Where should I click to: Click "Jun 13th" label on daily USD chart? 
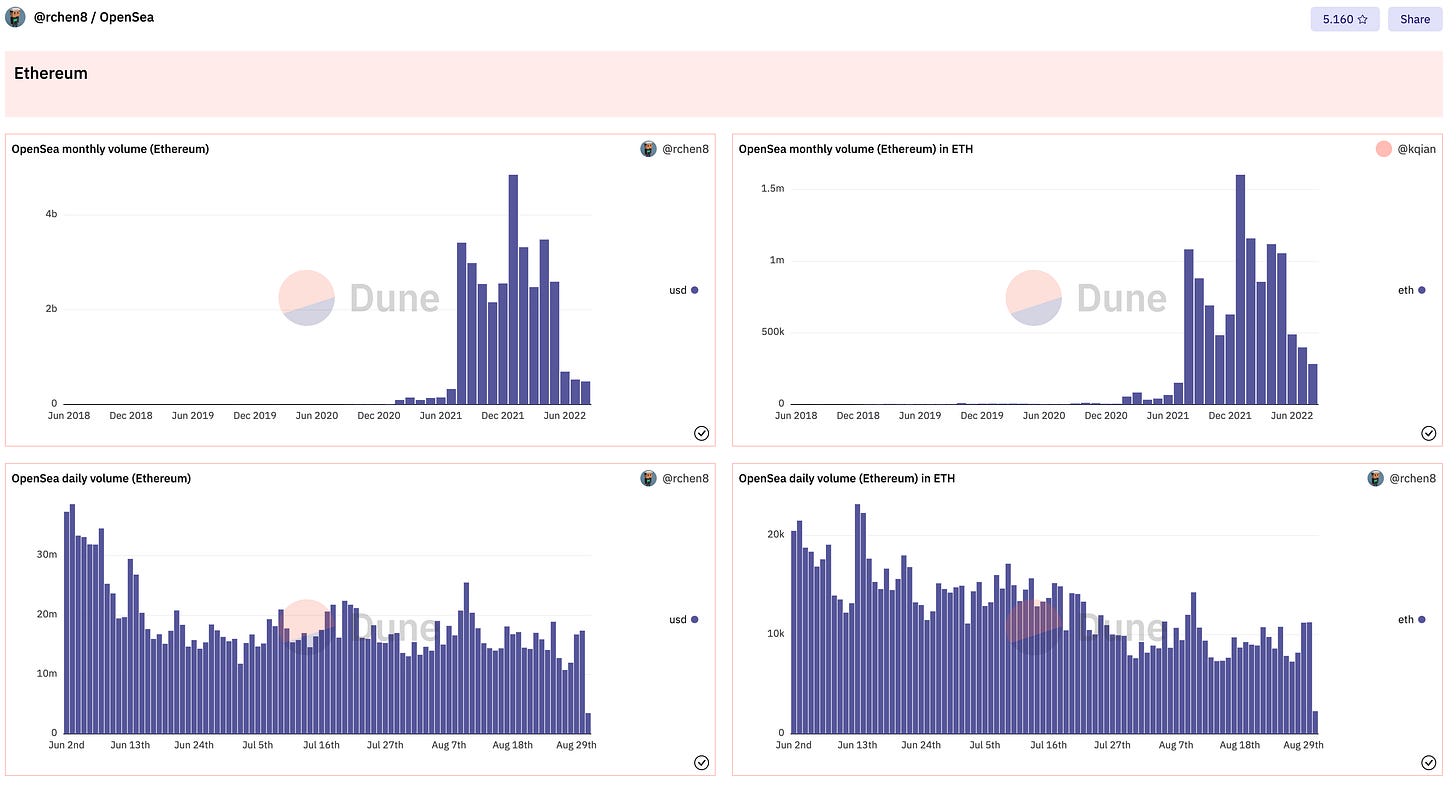tap(131, 745)
